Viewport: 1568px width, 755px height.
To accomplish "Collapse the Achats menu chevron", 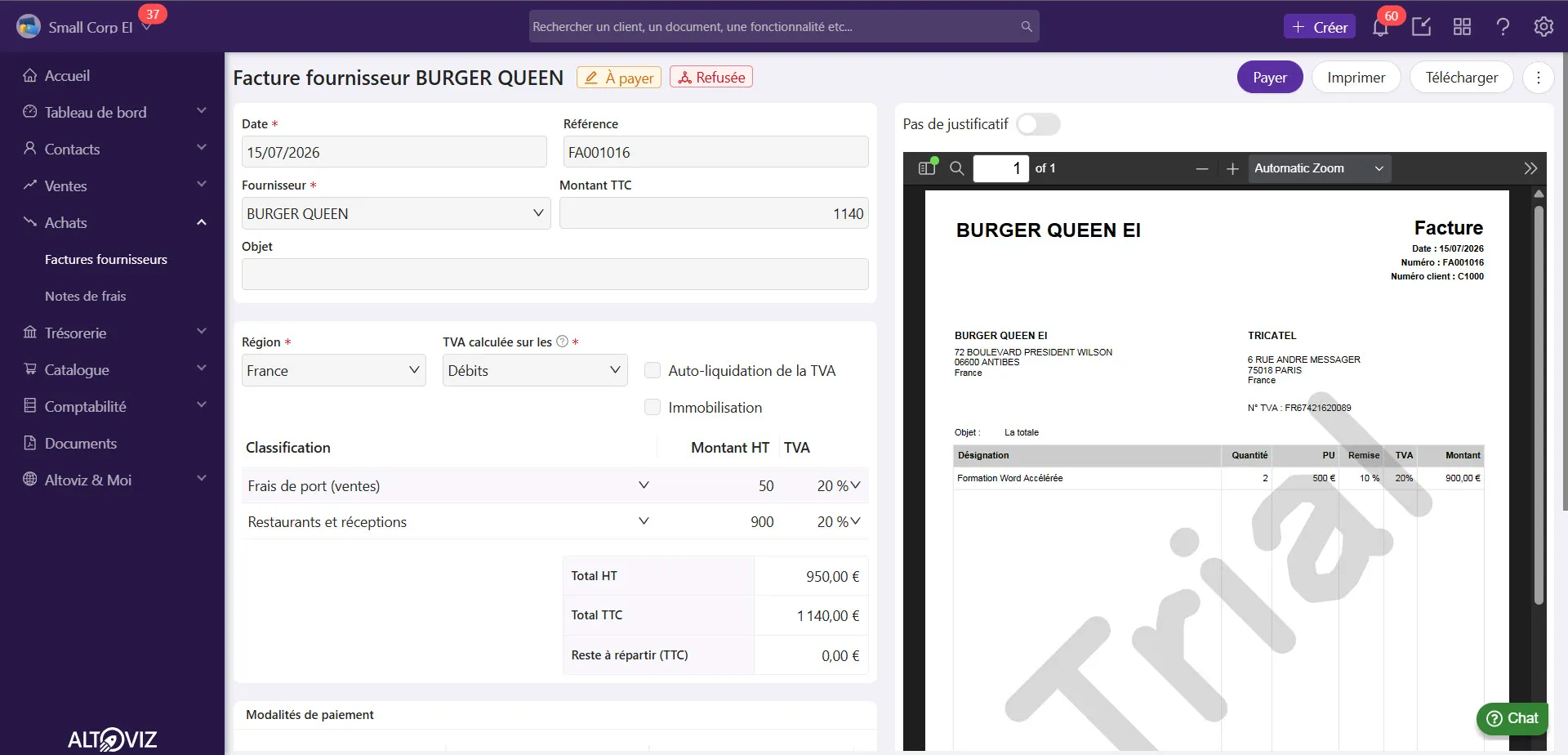I will (x=202, y=222).
